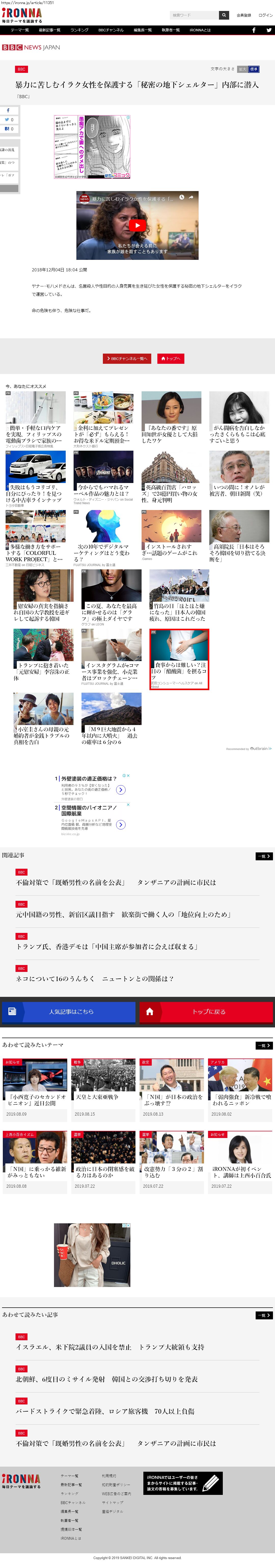Open the BBCチャンネル menu item
This screenshot has height=1568, width=275.
pyautogui.click(x=111, y=30)
